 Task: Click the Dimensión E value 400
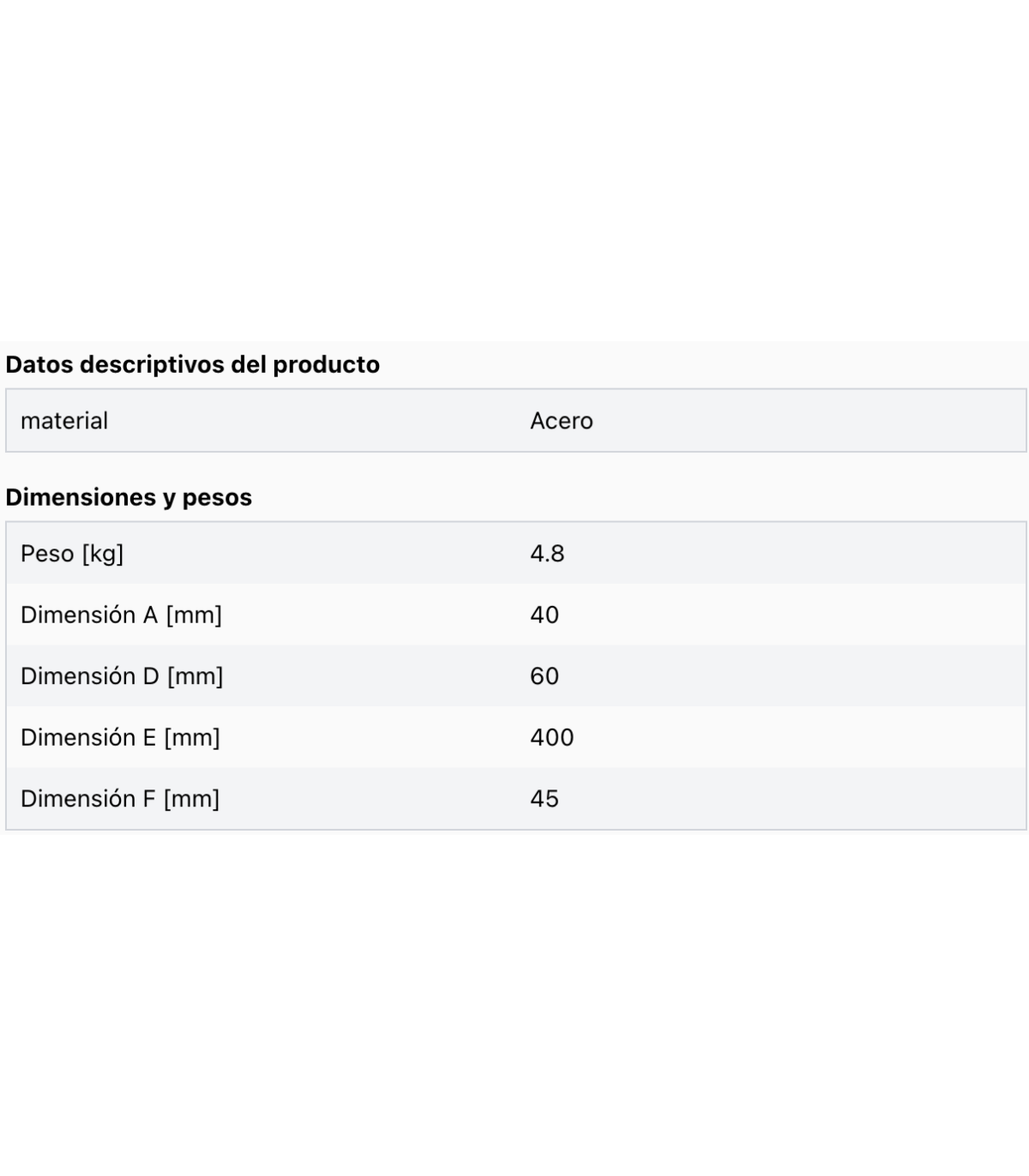(552, 737)
